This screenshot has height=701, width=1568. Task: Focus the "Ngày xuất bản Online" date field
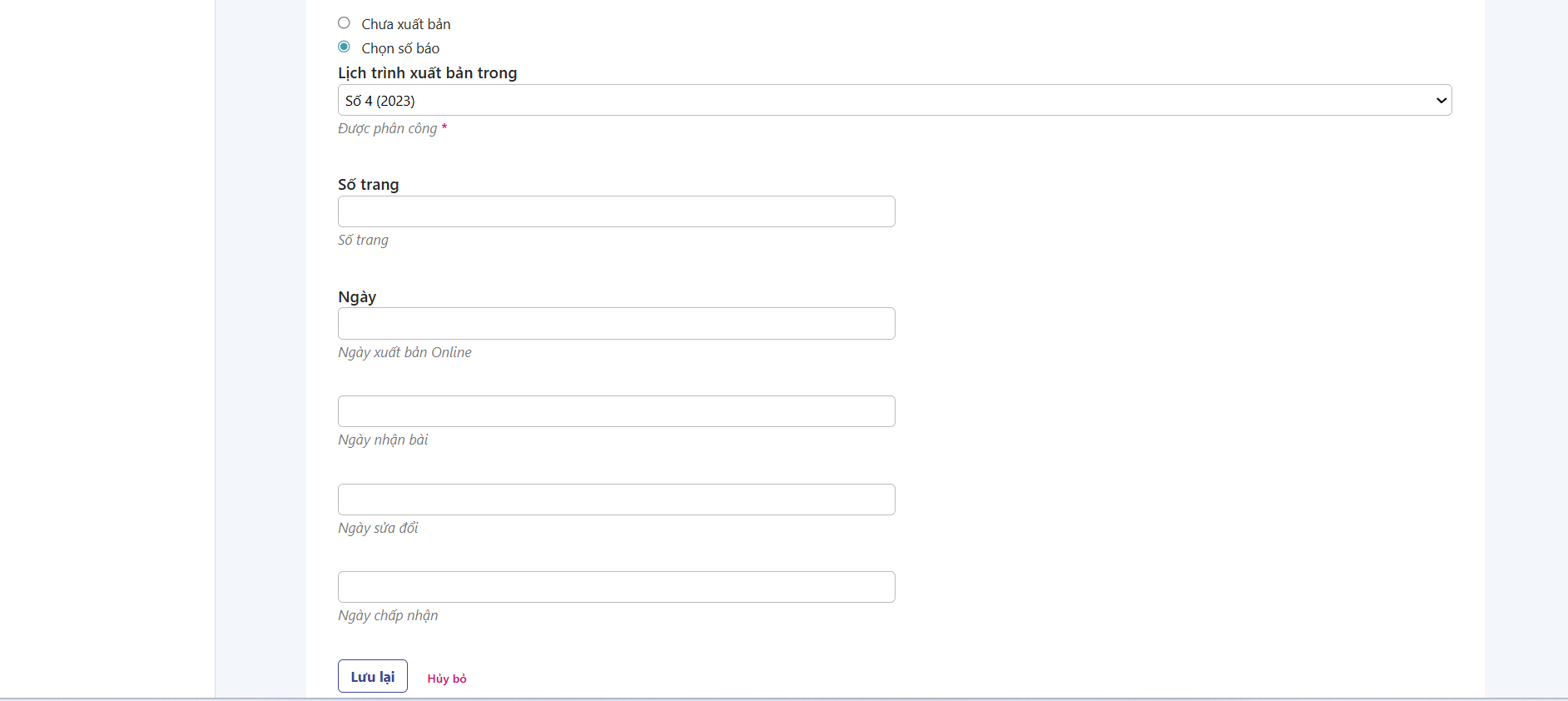tap(616, 324)
